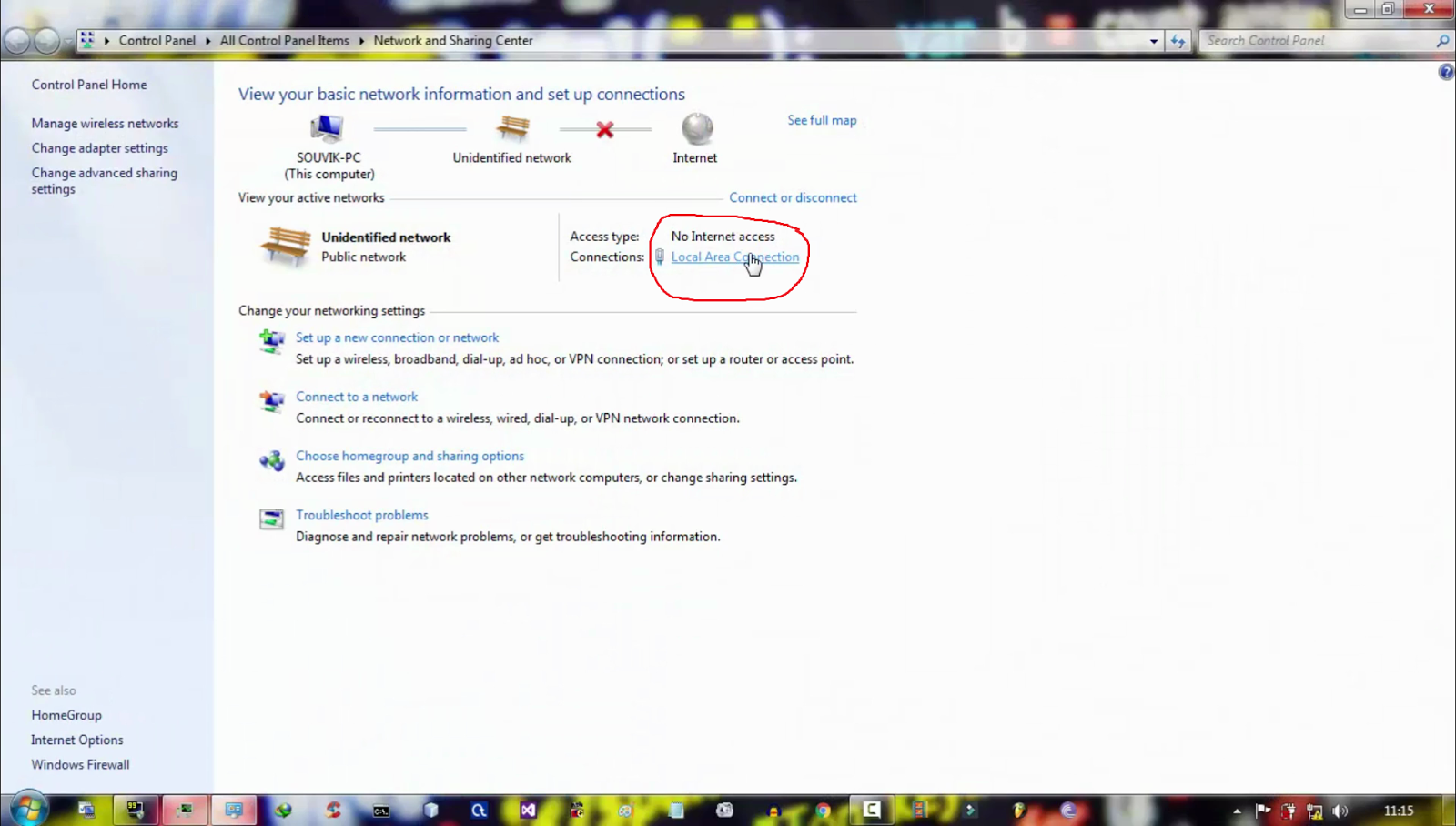Click the Refresh icon in the address bar

point(1178,40)
